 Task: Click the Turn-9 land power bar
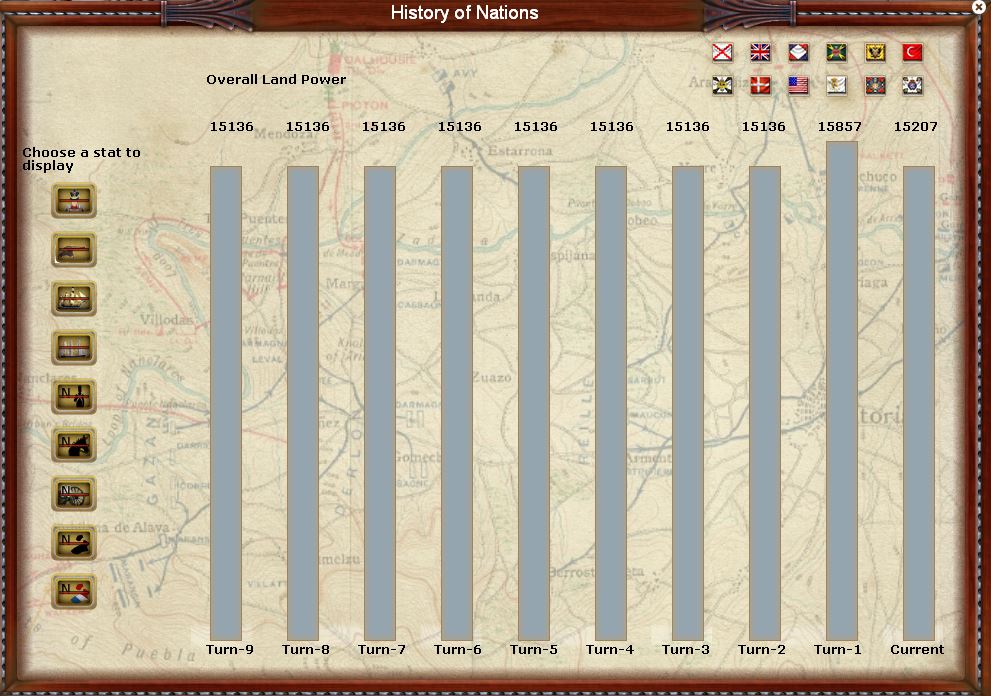[226, 402]
